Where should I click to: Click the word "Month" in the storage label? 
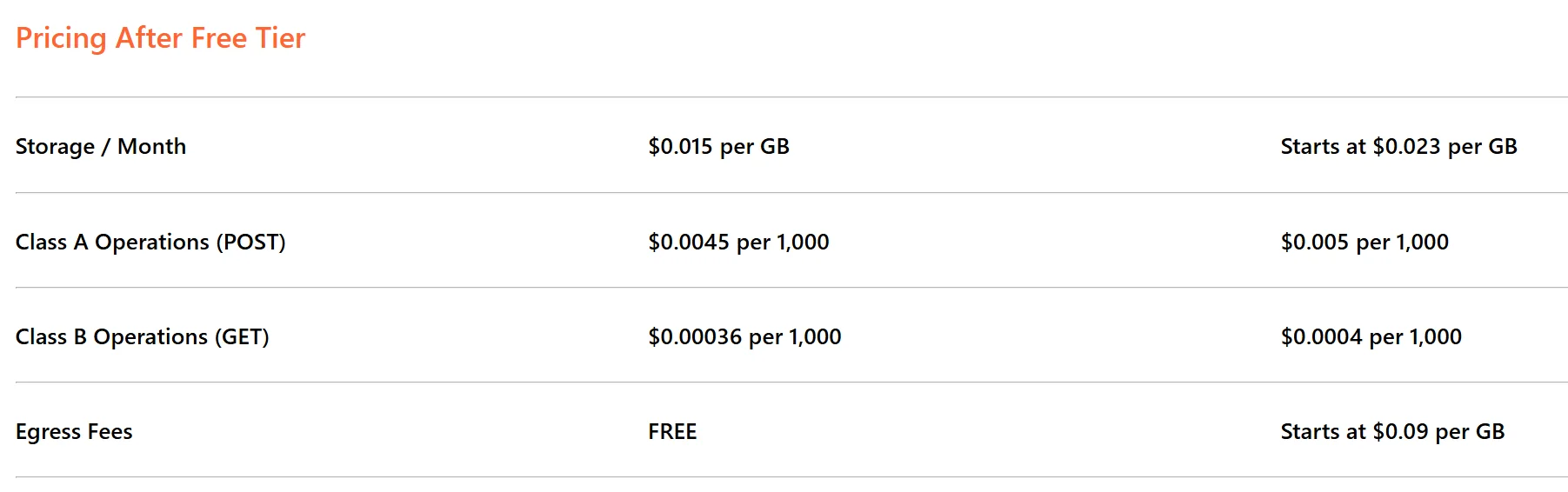click(x=151, y=146)
